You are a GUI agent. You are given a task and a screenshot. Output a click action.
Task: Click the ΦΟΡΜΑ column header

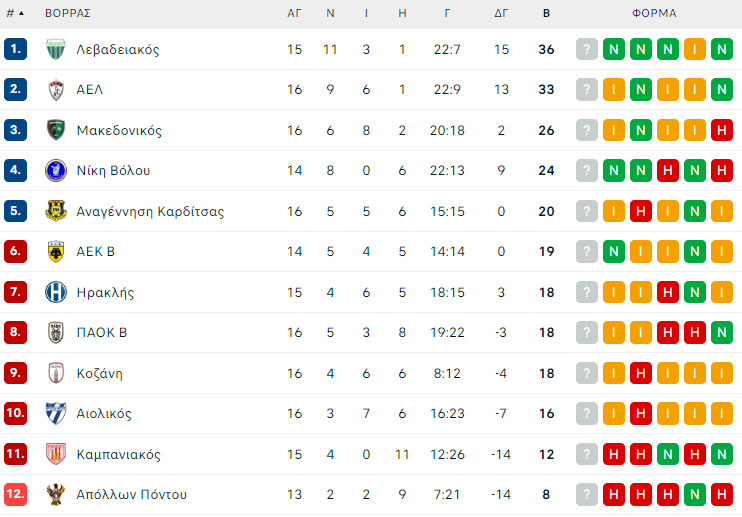click(x=654, y=14)
